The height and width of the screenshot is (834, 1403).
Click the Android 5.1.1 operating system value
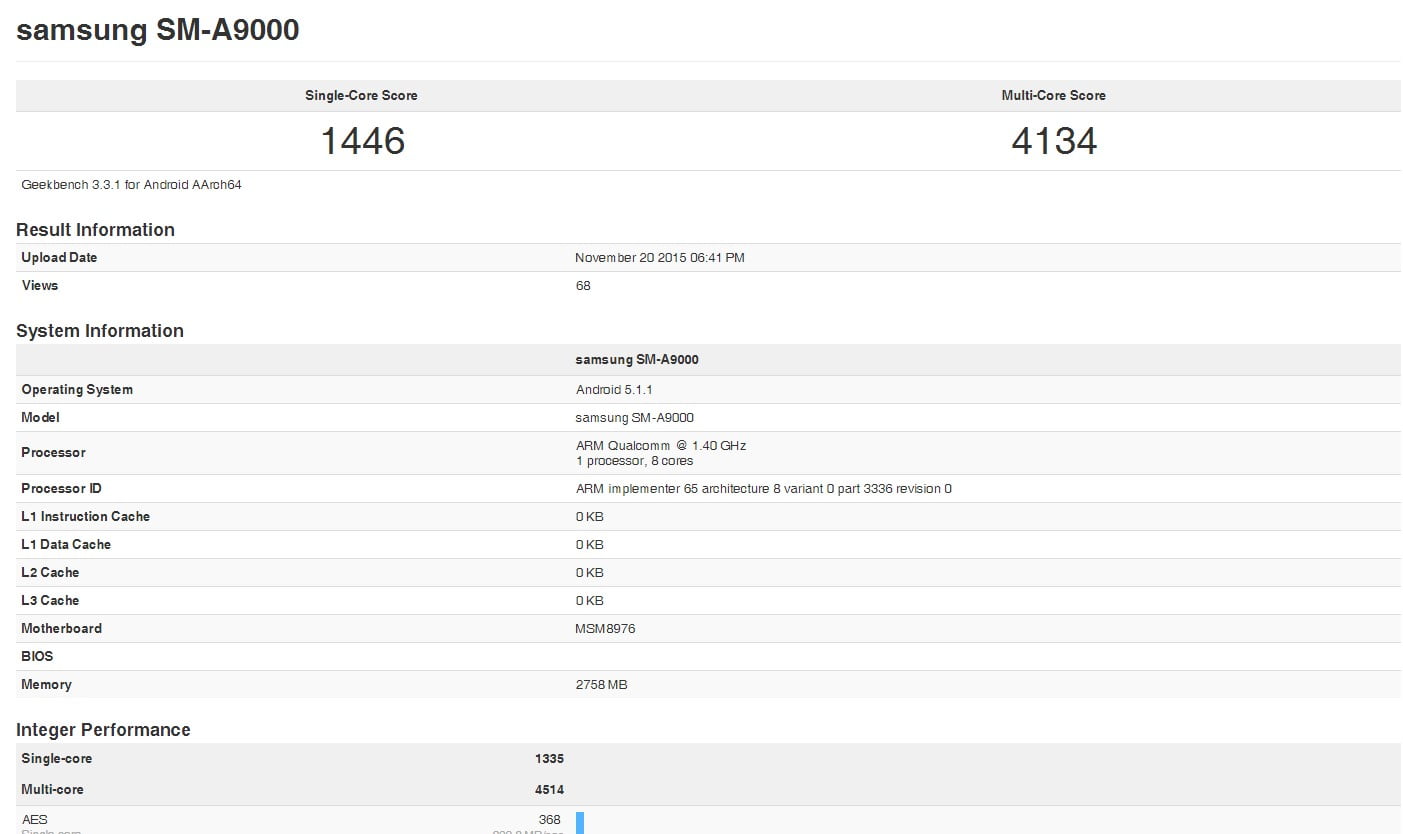tap(614, 390)
